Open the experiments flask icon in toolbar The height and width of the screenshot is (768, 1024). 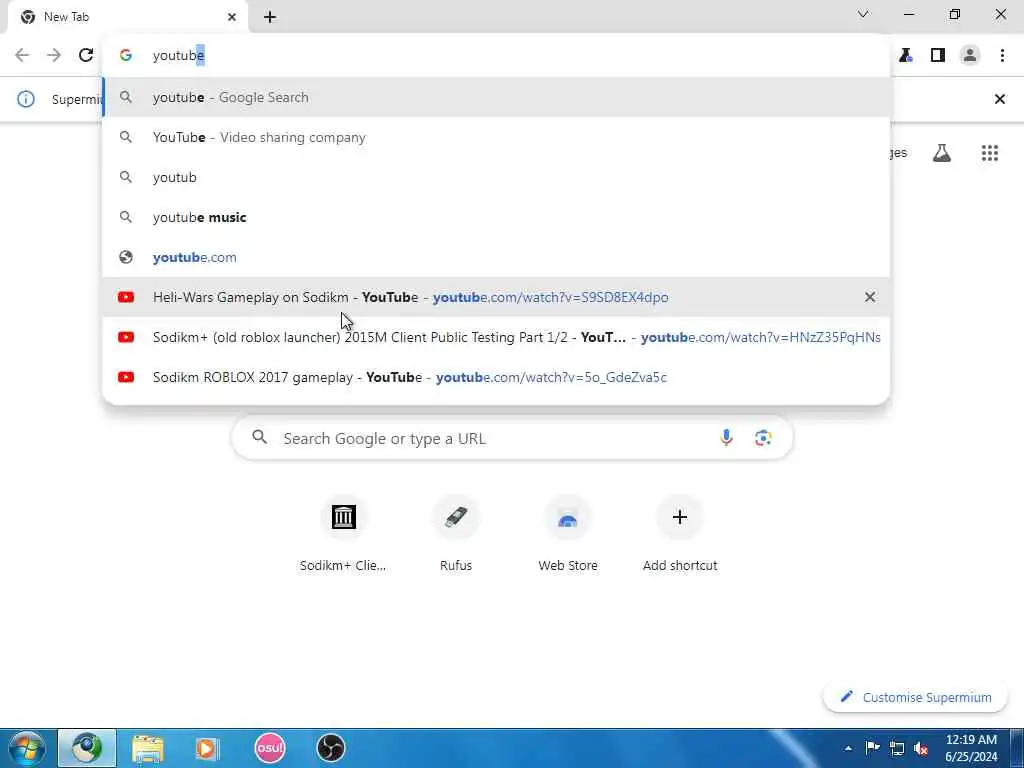pyautogui.click(x=905, y=56)
